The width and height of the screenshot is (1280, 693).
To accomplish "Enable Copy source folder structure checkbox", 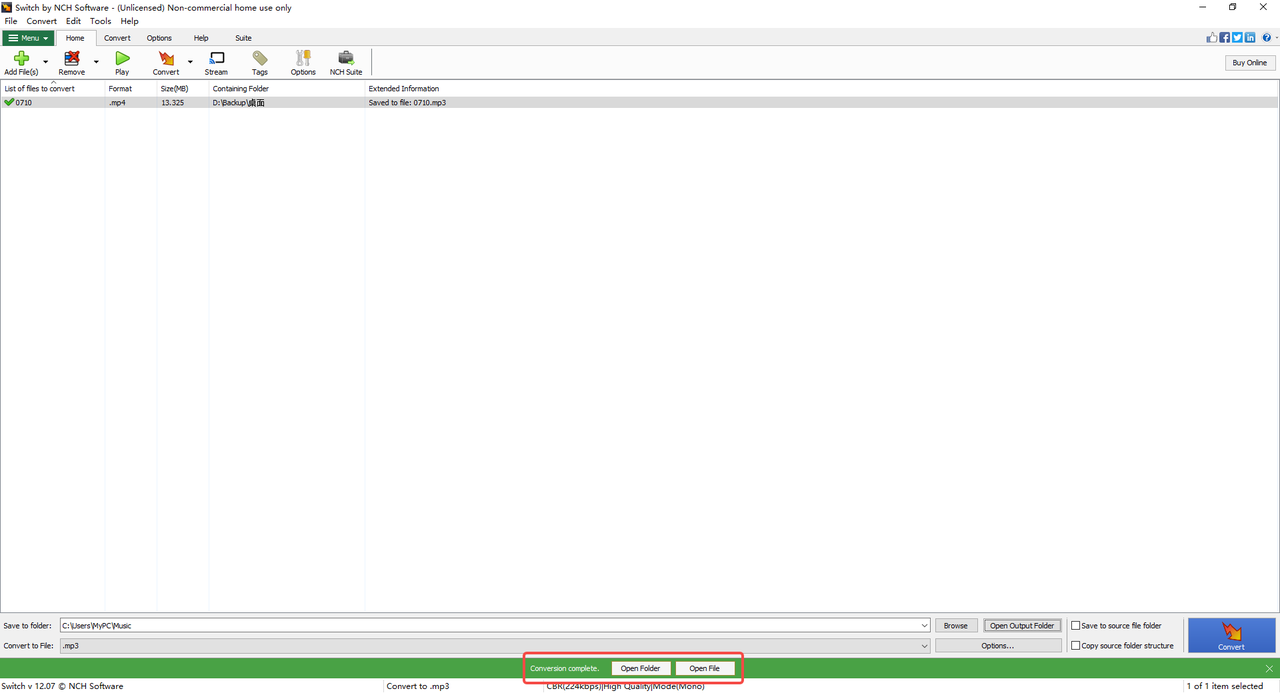I will click(x=1076, y=646).
